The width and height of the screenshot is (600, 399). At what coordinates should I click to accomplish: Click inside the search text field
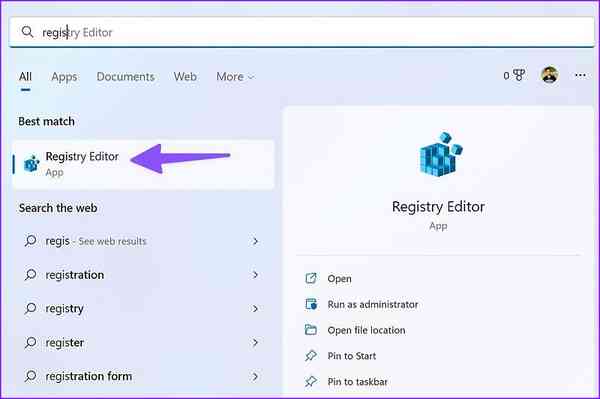(302, 32)
